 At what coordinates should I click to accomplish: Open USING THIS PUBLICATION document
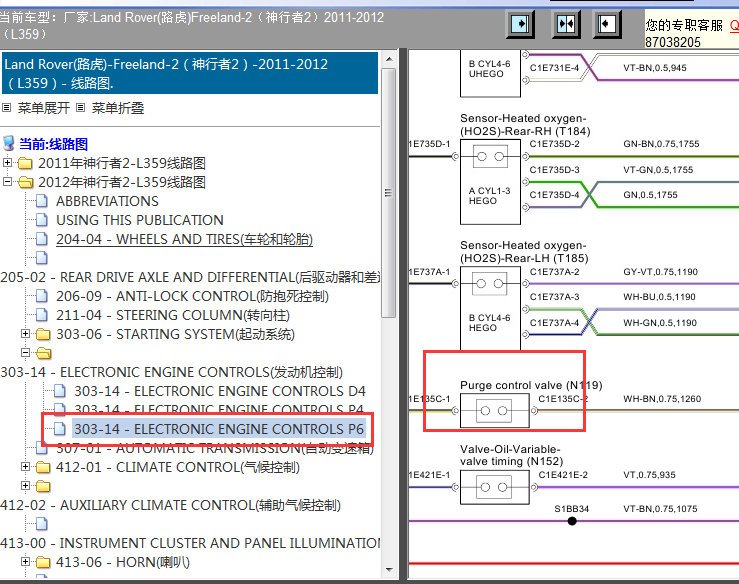(140, 220)
